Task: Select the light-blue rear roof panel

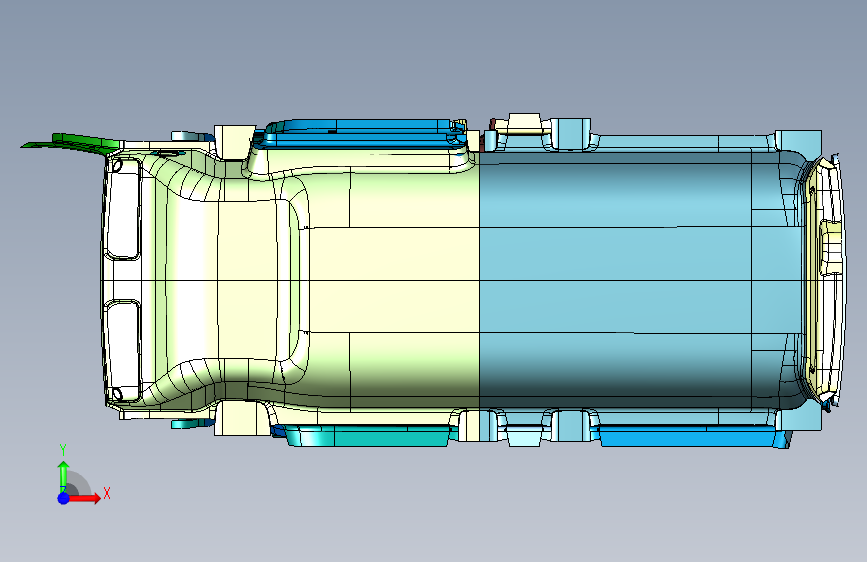Action: point(641,279)
